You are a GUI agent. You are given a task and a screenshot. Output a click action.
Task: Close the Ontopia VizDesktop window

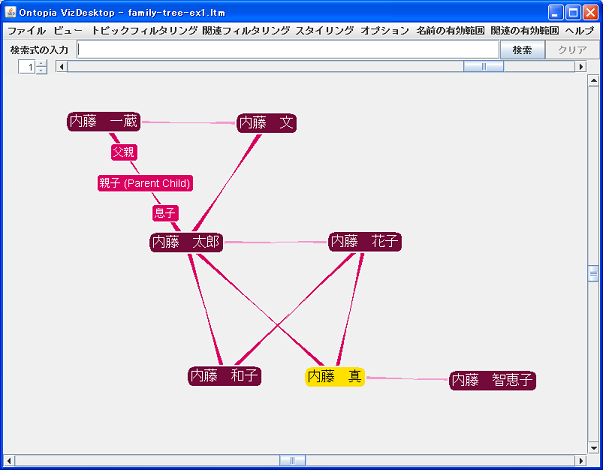click(590, 12)
